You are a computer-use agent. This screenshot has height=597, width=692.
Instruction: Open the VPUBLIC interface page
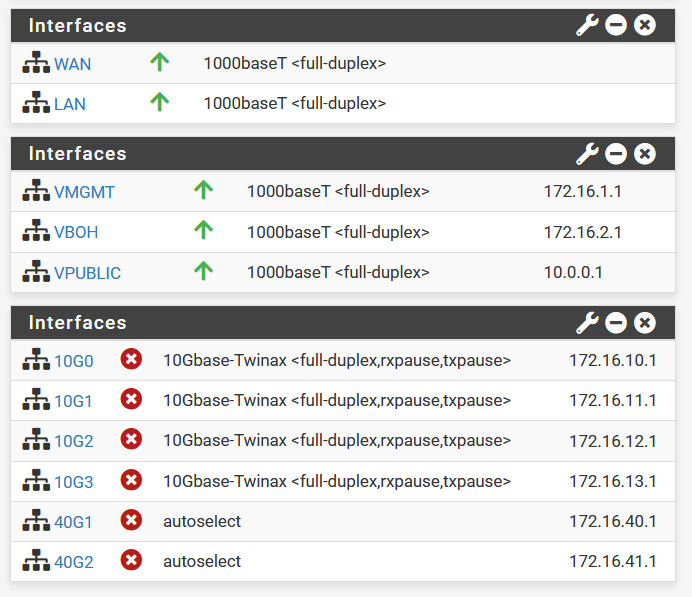[87, 273]
